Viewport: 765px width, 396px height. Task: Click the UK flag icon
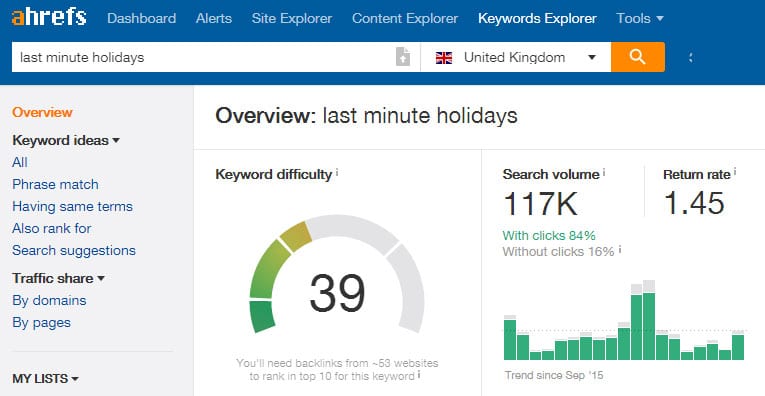tap(443, 58)
